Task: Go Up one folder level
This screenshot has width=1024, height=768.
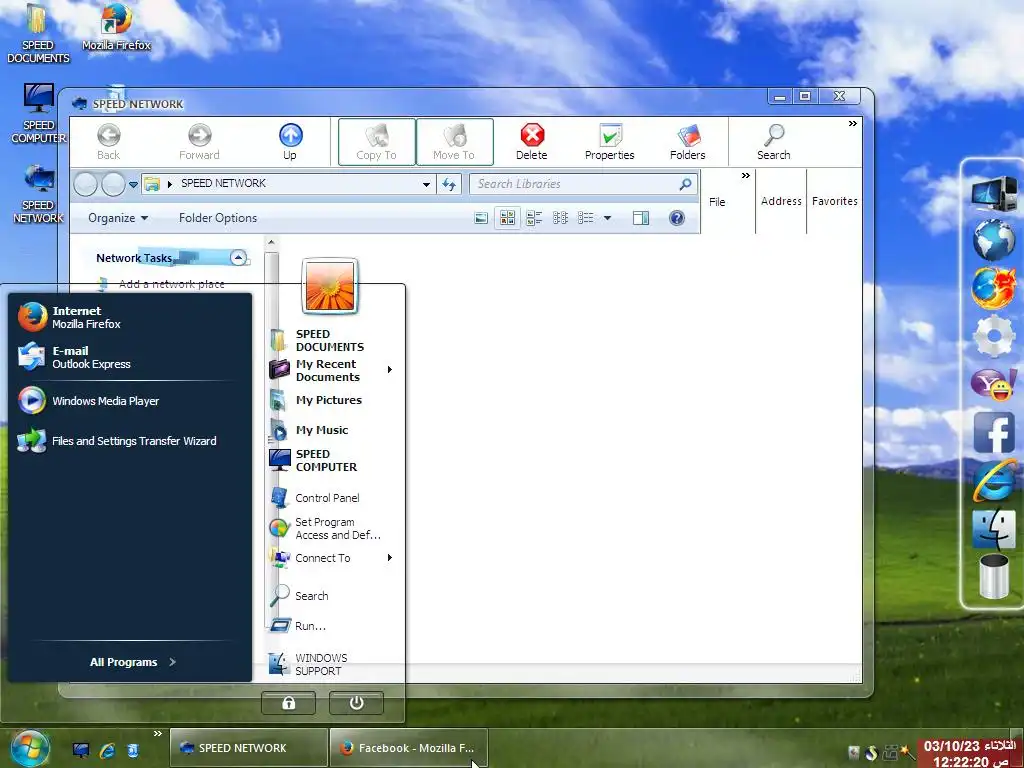Action: (290, 142)
